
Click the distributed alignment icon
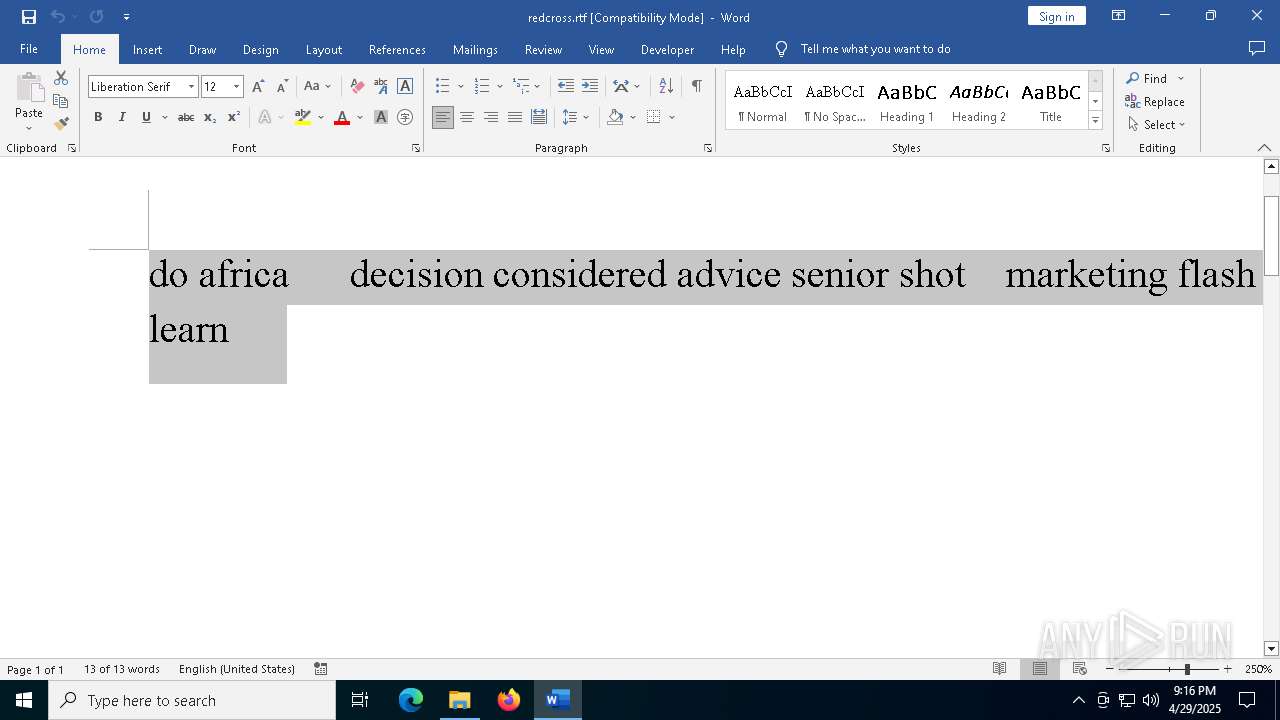point(539,118)
